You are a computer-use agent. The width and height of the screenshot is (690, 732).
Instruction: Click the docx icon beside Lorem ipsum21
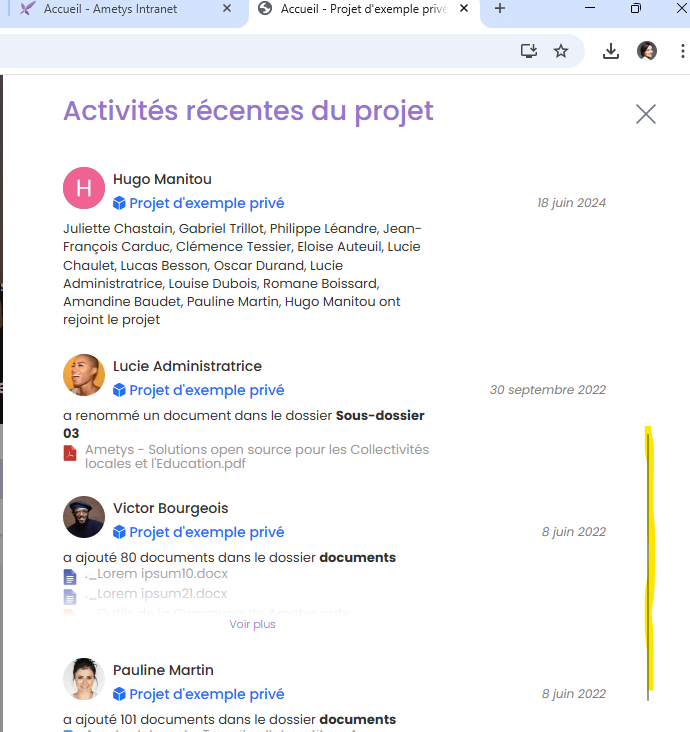click(x=70, y=596)
